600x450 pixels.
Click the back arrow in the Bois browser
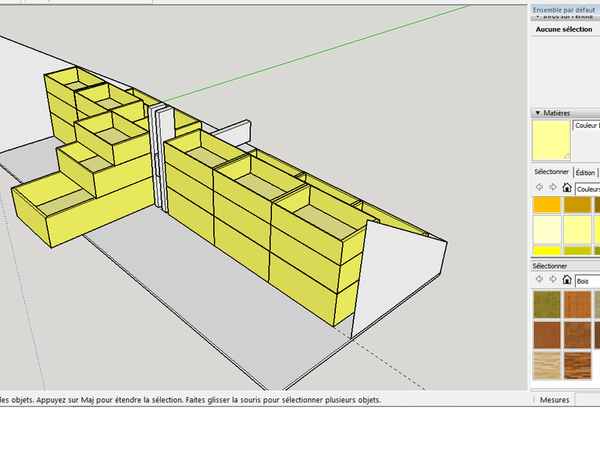click(540, 282)
